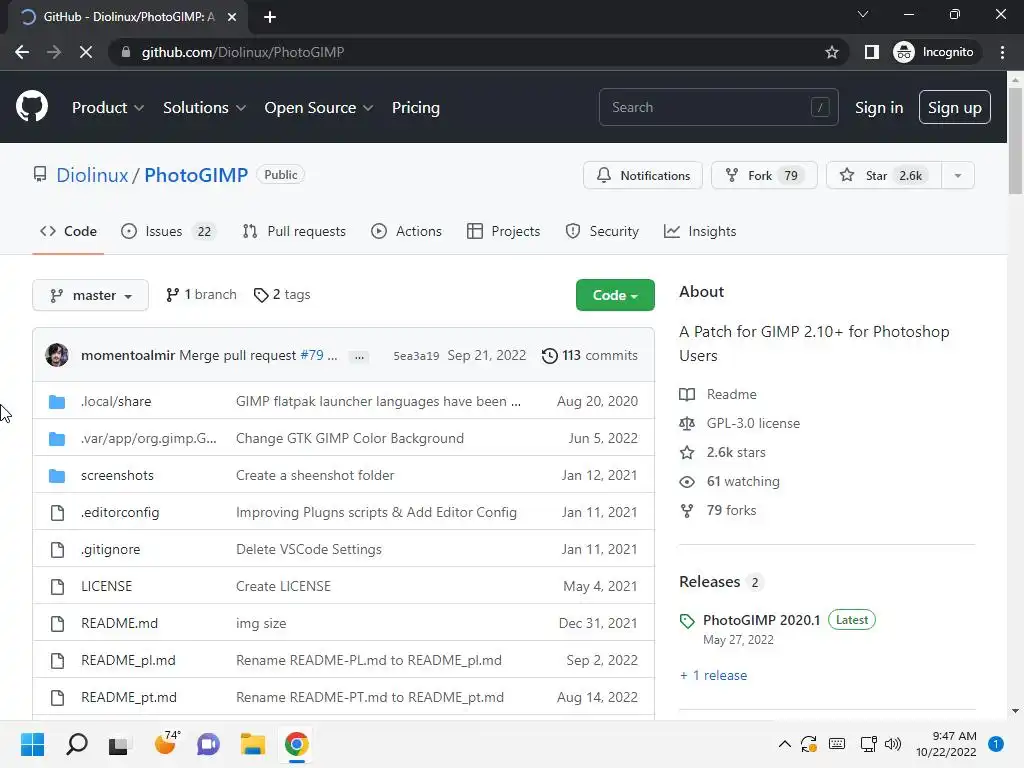Close the GitHub PhotoGIMP tab
1024x768 pixels.
pyautogui.click(x=232, y=17)
